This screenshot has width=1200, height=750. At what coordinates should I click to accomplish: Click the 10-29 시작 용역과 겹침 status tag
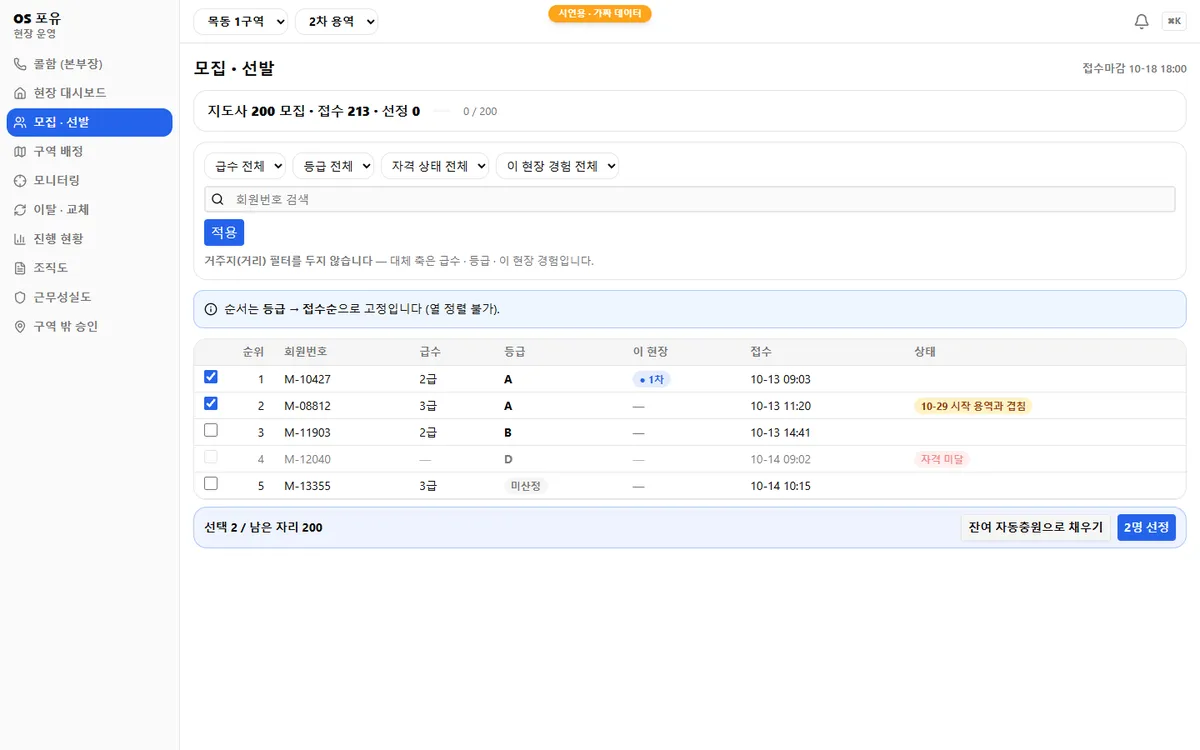pyautogui.click(x=973, y=406)
